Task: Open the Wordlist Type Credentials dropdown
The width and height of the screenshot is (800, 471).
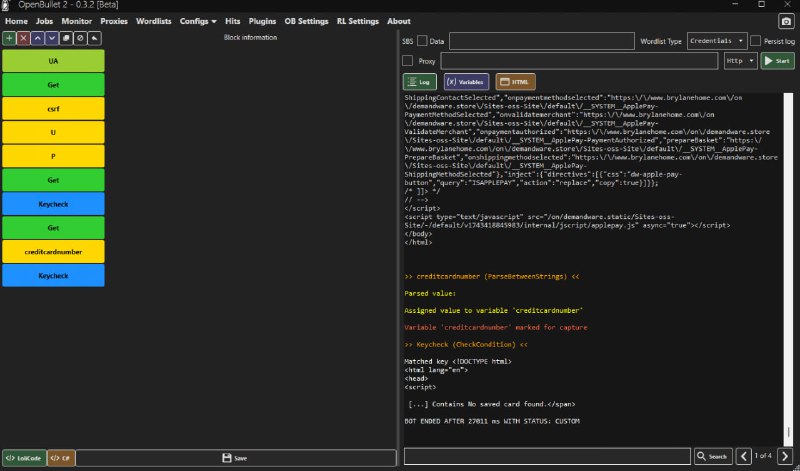Action: pos(717,41)
